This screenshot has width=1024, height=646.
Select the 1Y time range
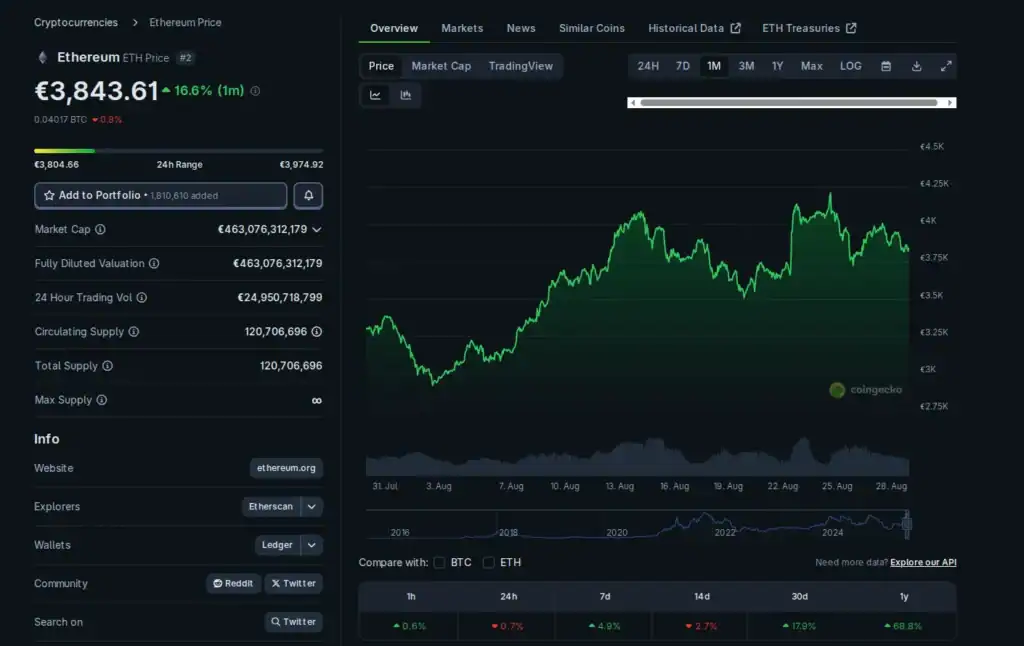tap(777, 66)
